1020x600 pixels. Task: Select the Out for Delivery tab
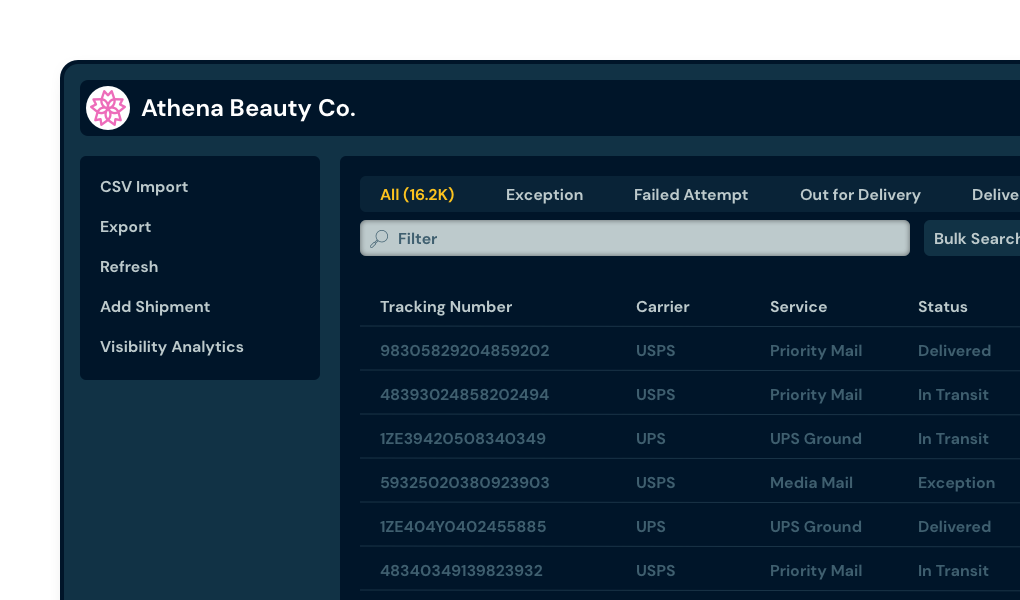860,194
